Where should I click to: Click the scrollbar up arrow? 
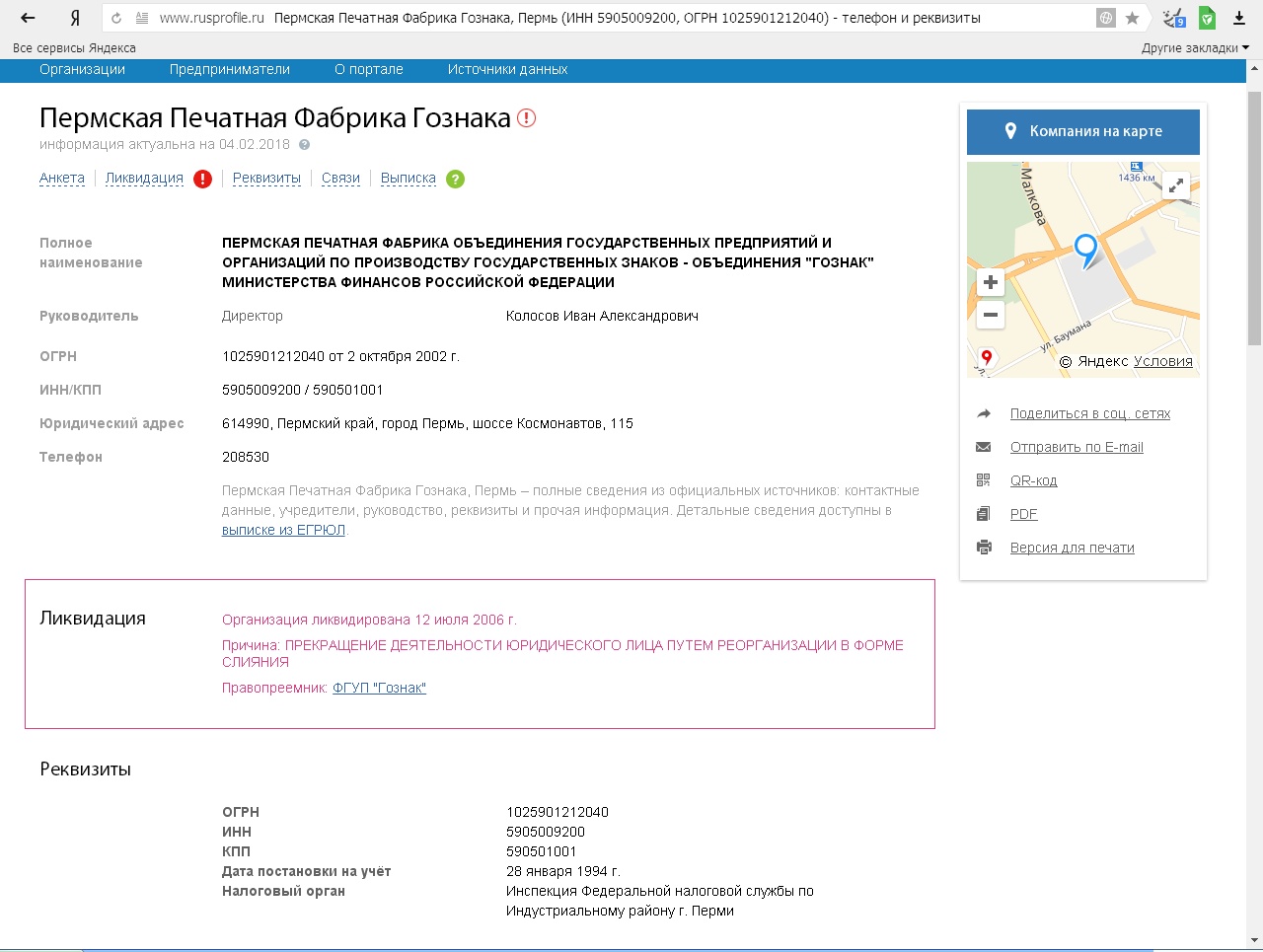[1254, 68]
